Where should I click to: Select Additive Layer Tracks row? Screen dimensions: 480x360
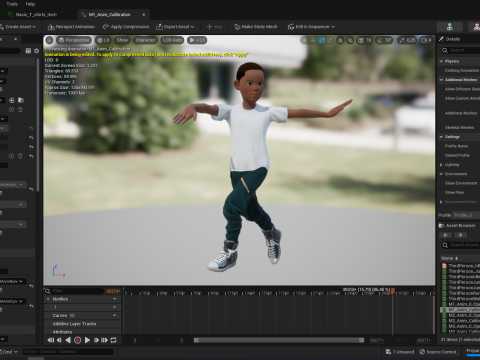(x=82, y=324)
